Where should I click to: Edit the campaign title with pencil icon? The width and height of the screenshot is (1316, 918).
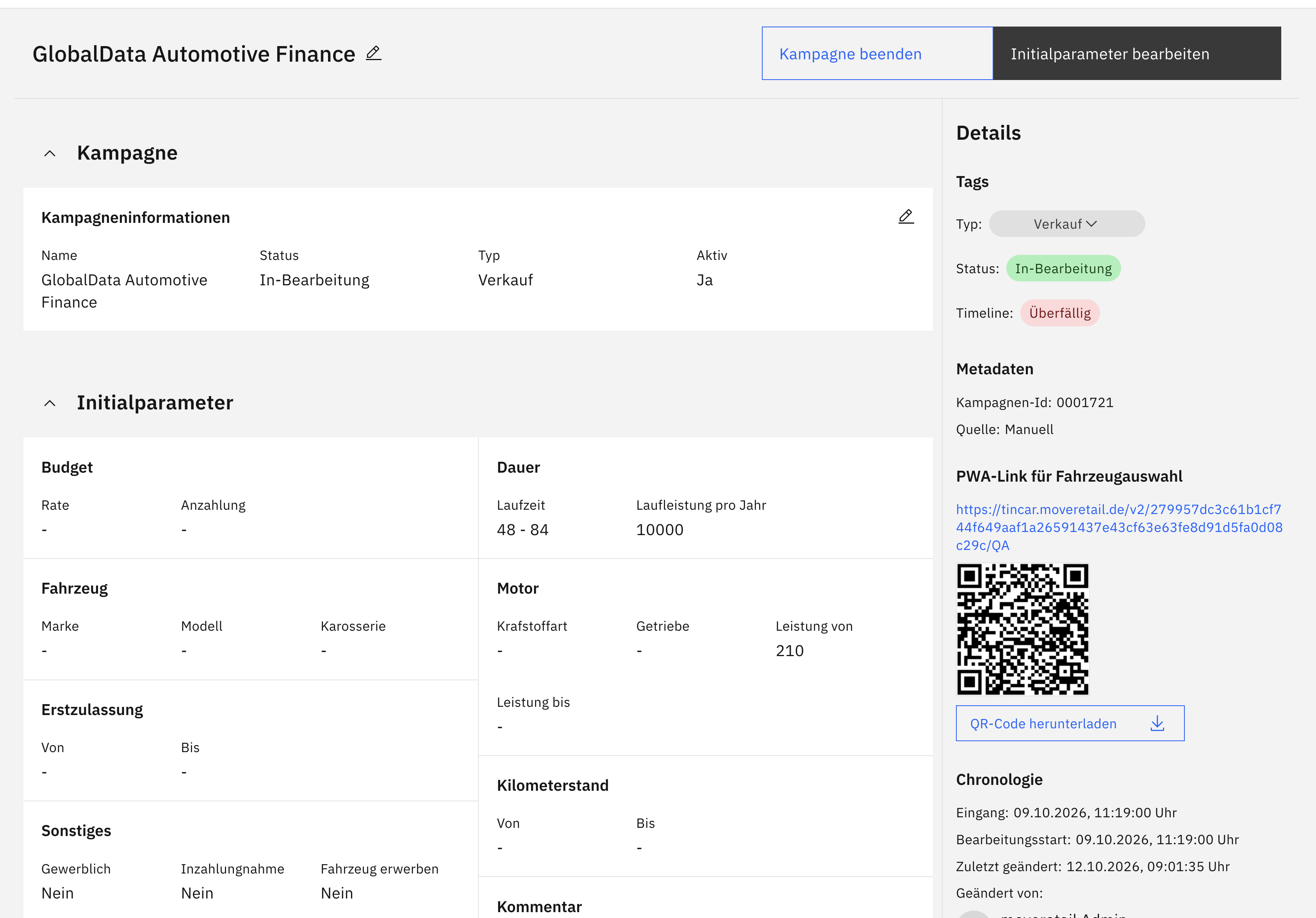(x=374, y=53)
